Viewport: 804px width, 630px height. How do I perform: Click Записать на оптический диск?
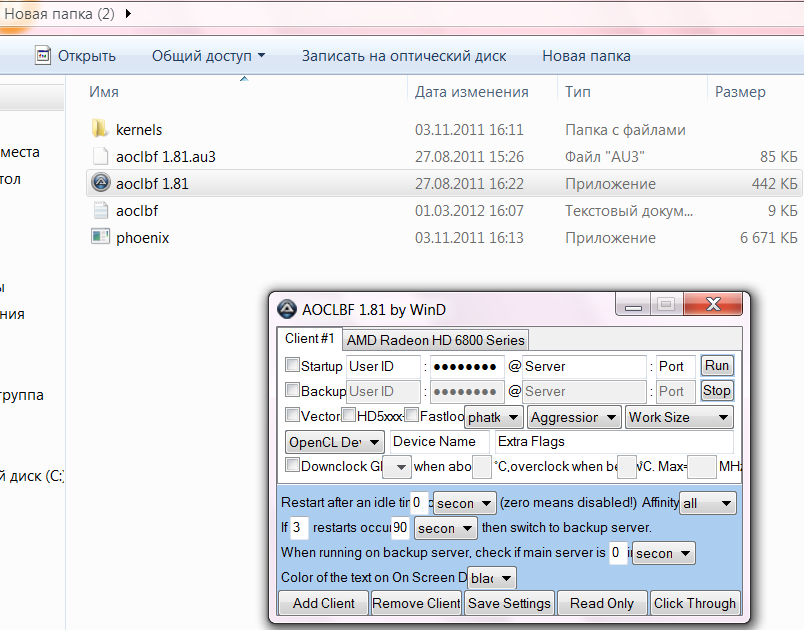click(404, 55)
